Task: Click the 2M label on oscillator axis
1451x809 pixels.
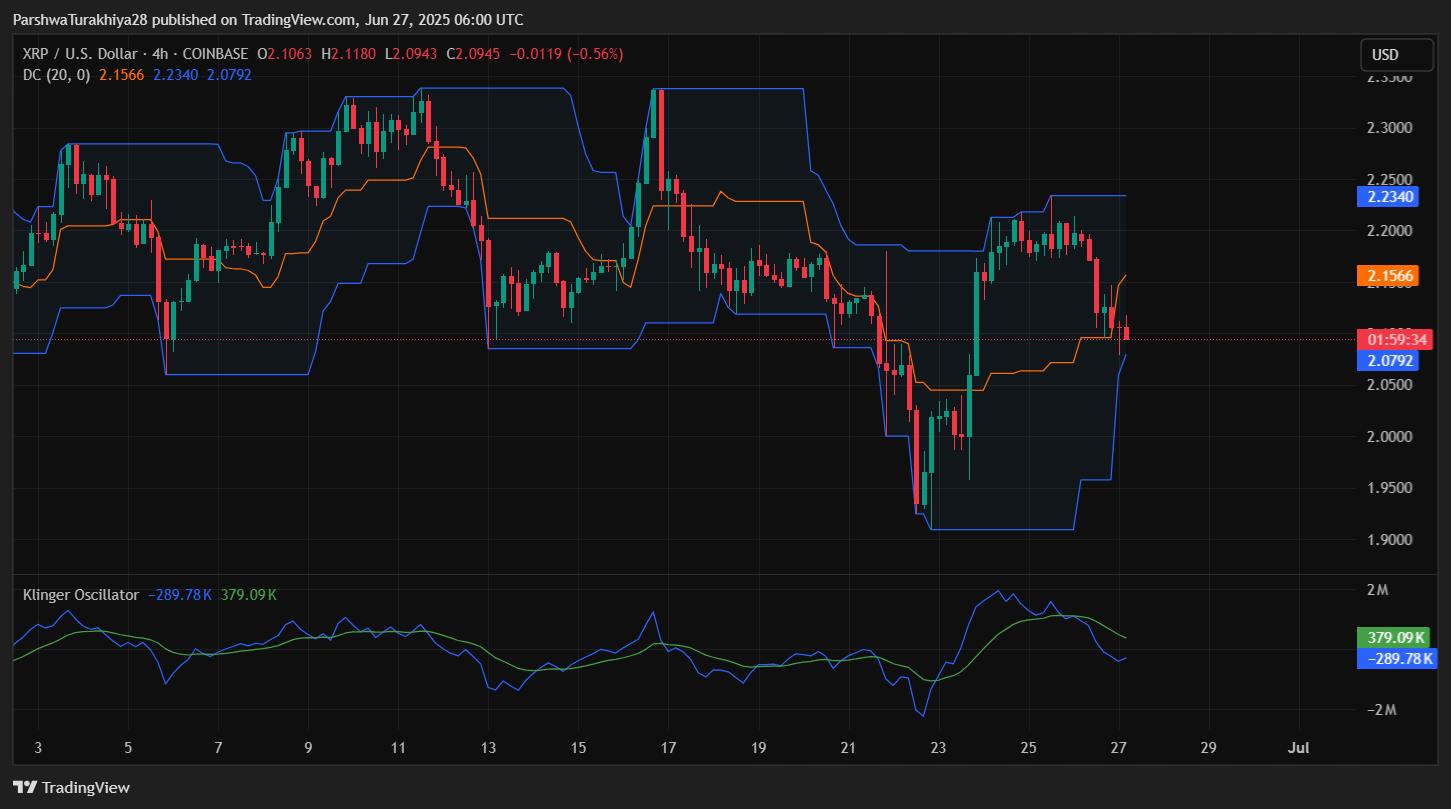Action: pyautogui.click(x=1376, y=590)
